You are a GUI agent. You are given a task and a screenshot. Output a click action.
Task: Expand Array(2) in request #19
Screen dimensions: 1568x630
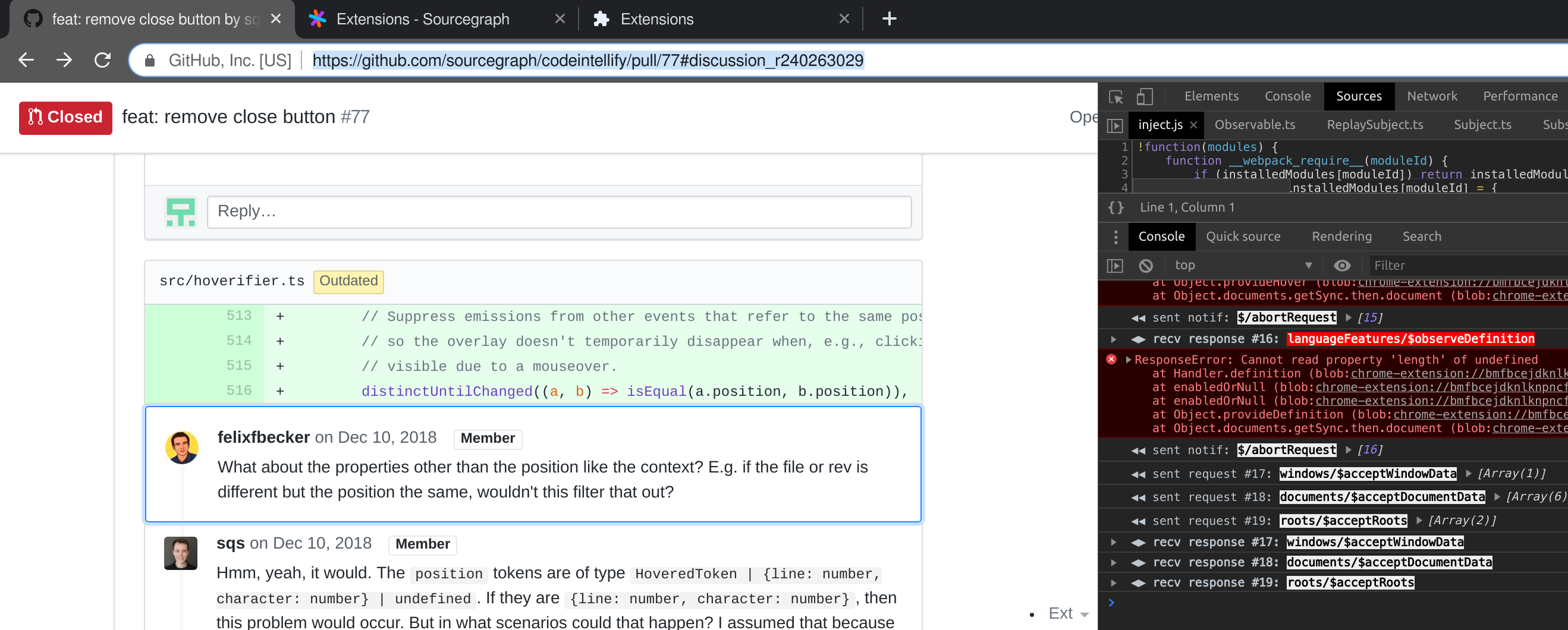[x=1419, y=521]
